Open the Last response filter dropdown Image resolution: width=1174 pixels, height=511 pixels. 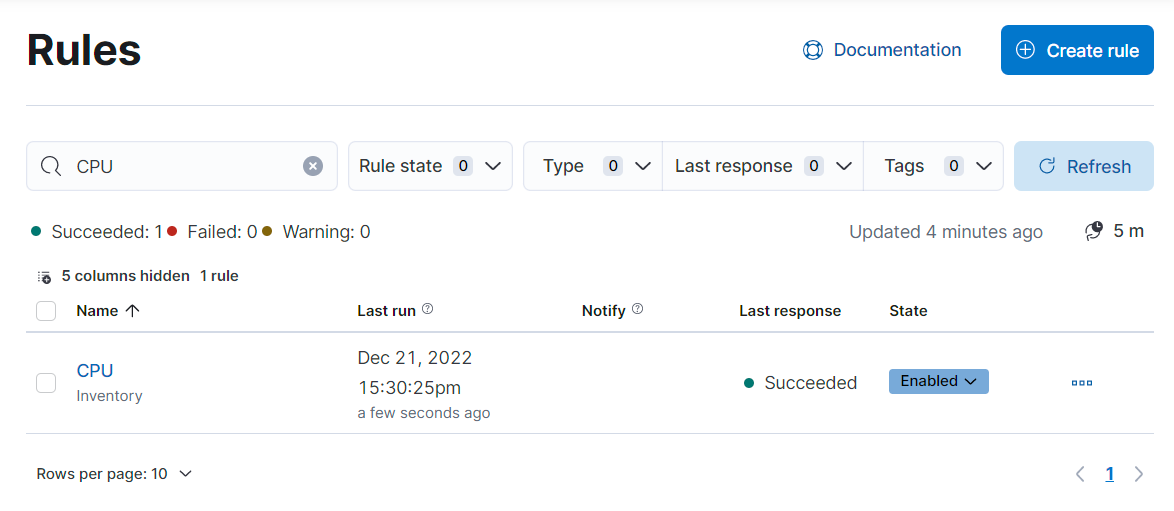(762, 166)
